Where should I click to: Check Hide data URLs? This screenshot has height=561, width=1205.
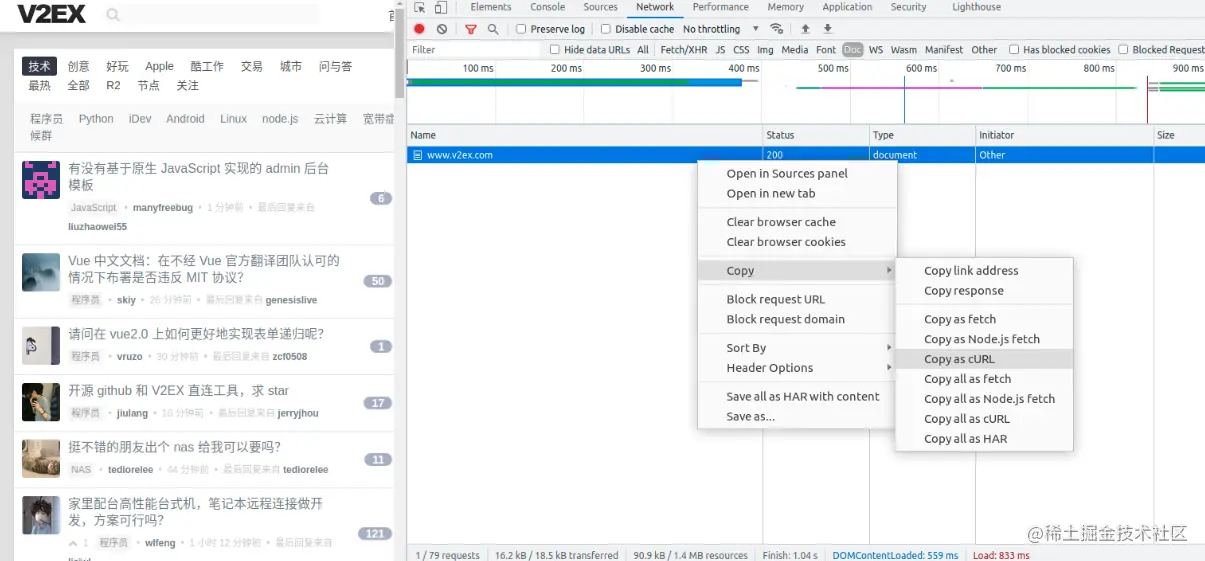(555, 49)
